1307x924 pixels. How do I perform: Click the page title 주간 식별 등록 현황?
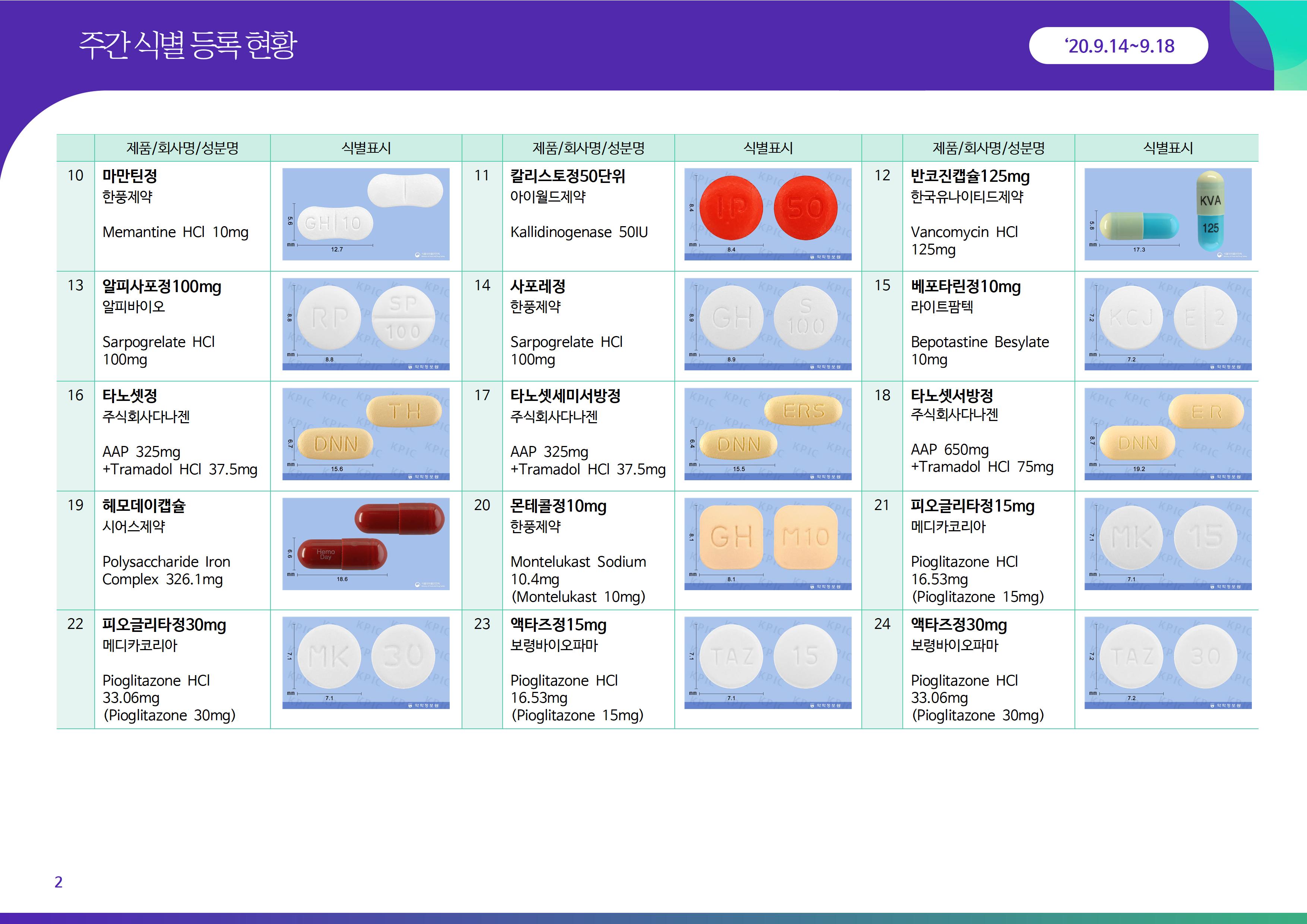pos(187,44)
